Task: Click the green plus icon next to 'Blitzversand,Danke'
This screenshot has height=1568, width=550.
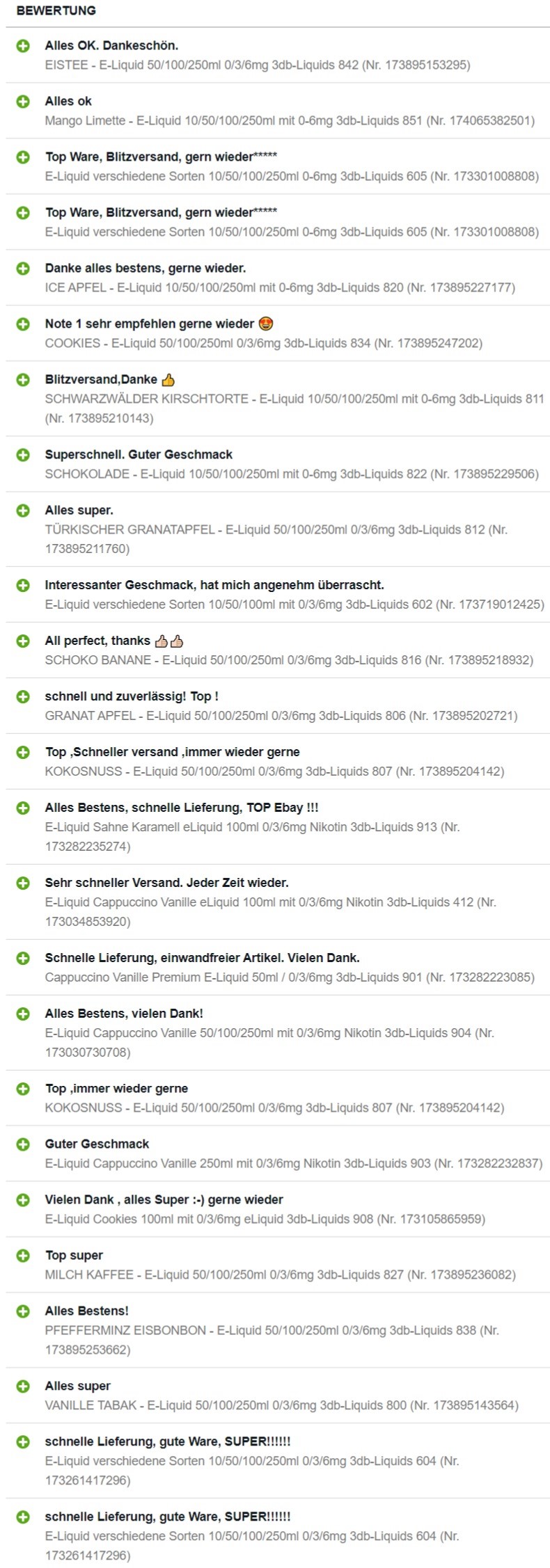Action: point(23,380)
